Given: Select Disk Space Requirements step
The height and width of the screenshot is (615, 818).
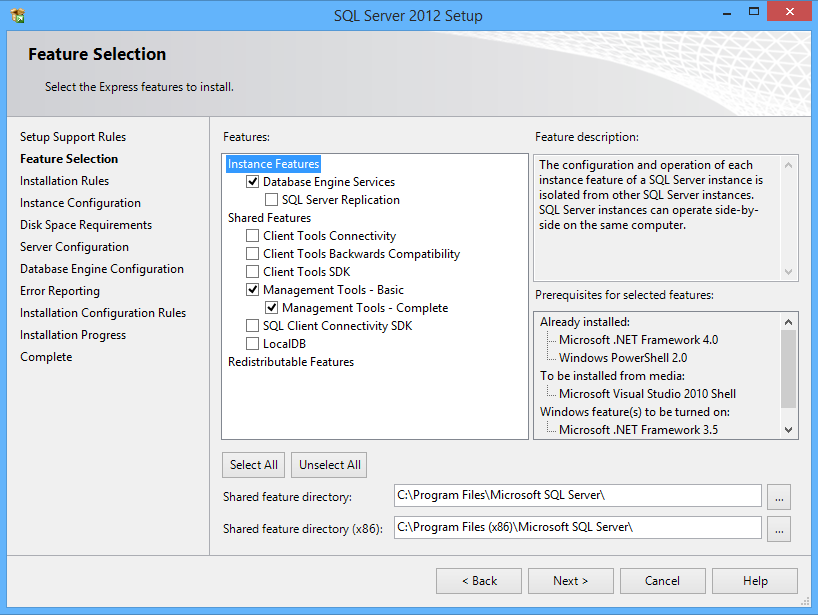Looking at the screenshot, I should 86,225.
